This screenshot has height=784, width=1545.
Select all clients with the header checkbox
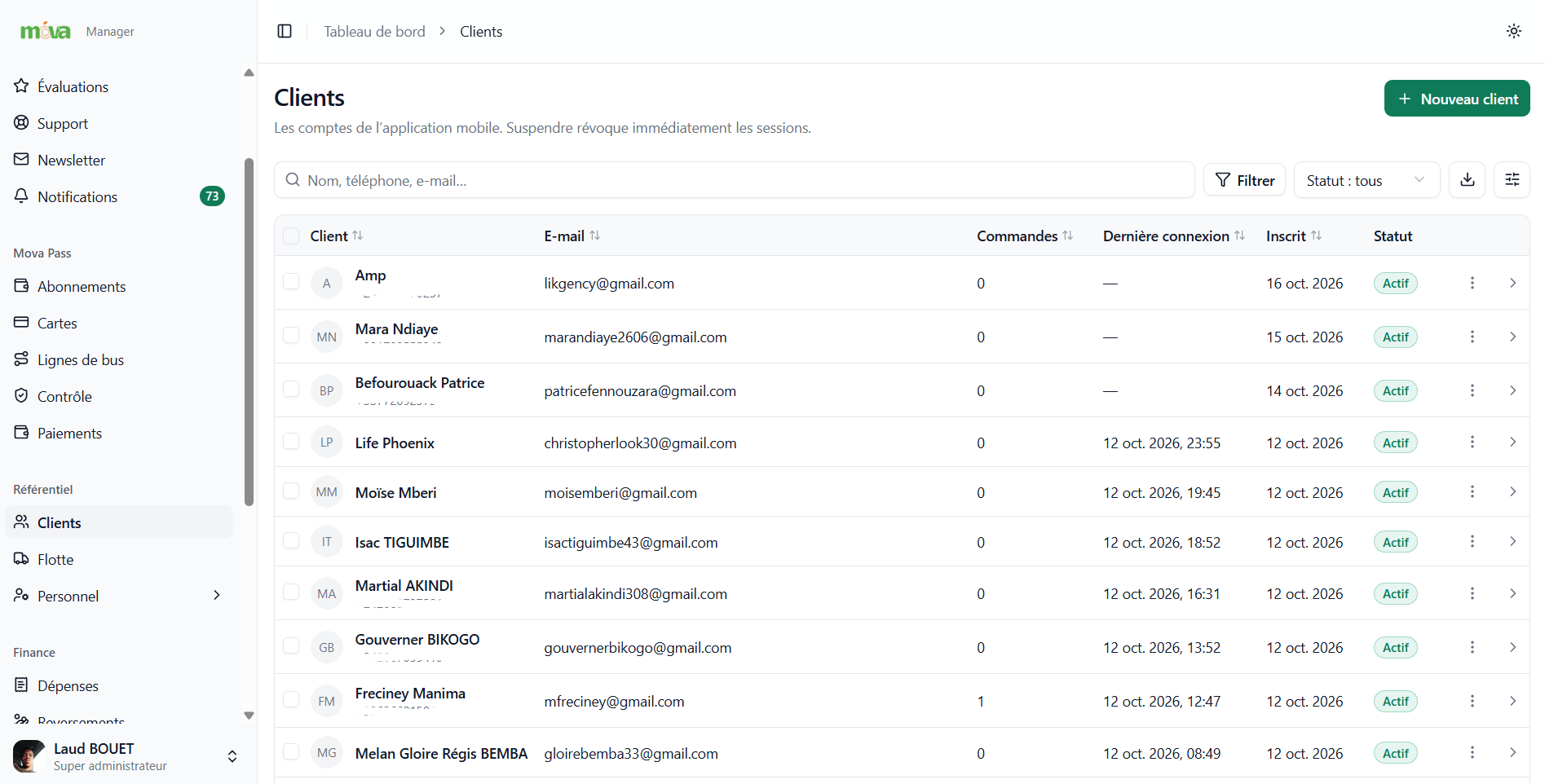(x=291, y=236)
